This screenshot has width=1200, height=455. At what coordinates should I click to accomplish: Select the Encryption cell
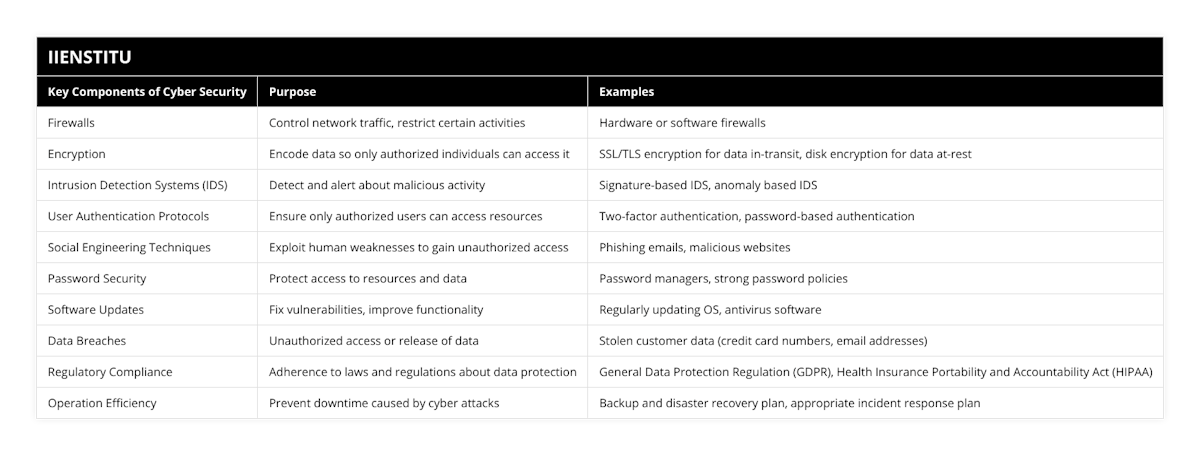point(76,154)
